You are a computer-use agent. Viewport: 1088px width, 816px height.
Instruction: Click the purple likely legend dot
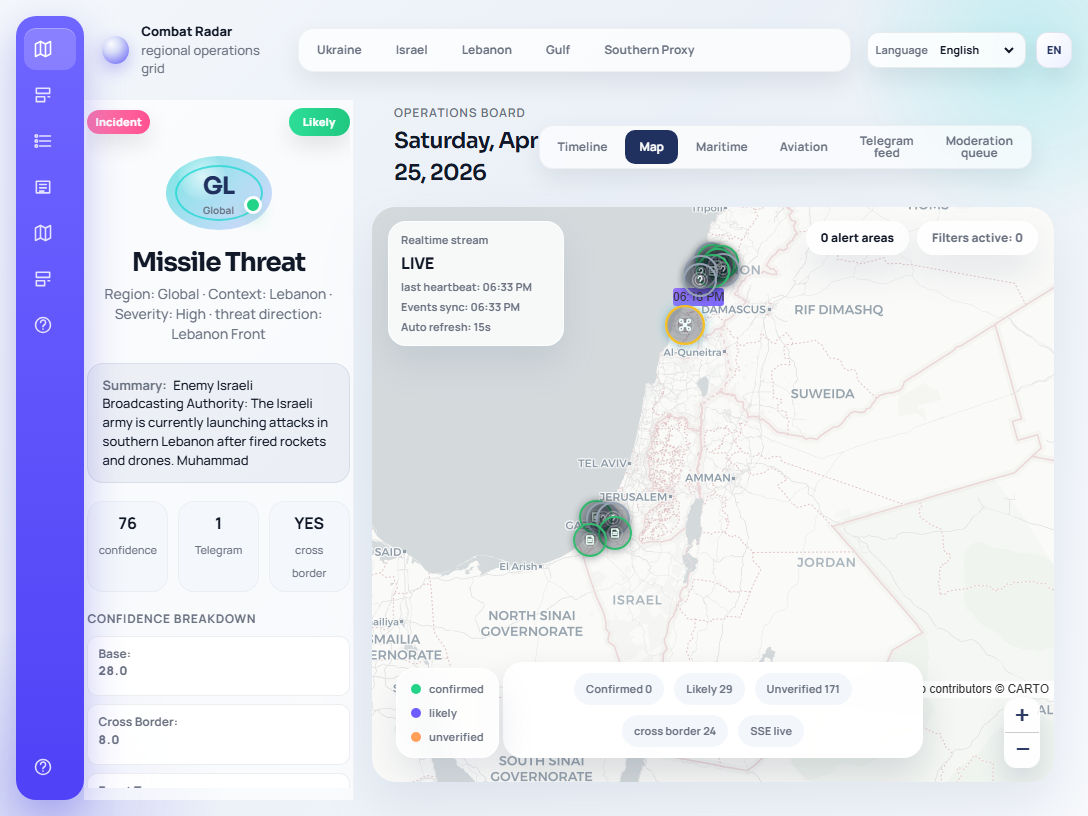tap(416, 713)
